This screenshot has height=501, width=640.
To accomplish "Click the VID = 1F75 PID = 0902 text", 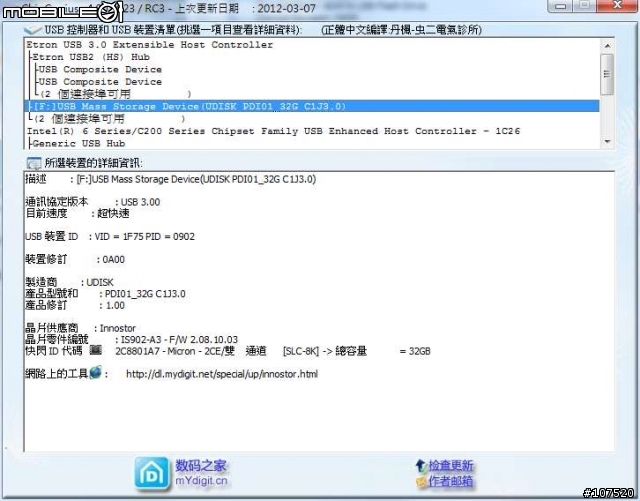I will [x=144, y=236].
